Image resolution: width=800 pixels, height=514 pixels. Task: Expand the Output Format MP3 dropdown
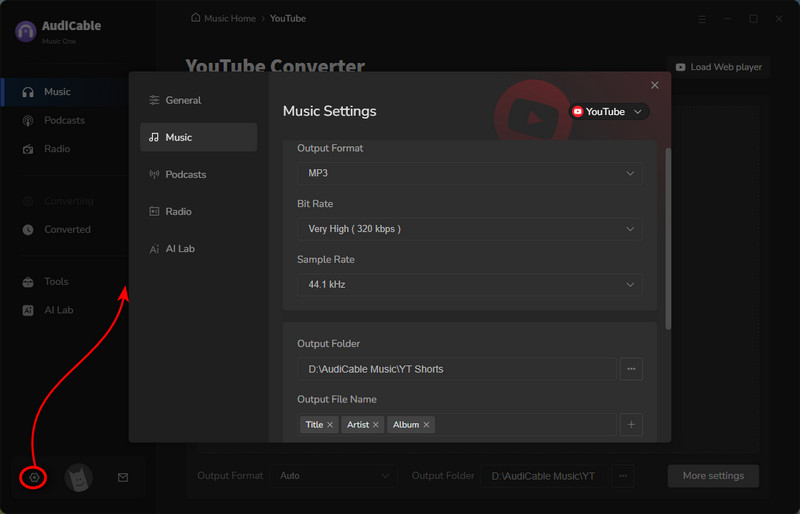[469, 174]
